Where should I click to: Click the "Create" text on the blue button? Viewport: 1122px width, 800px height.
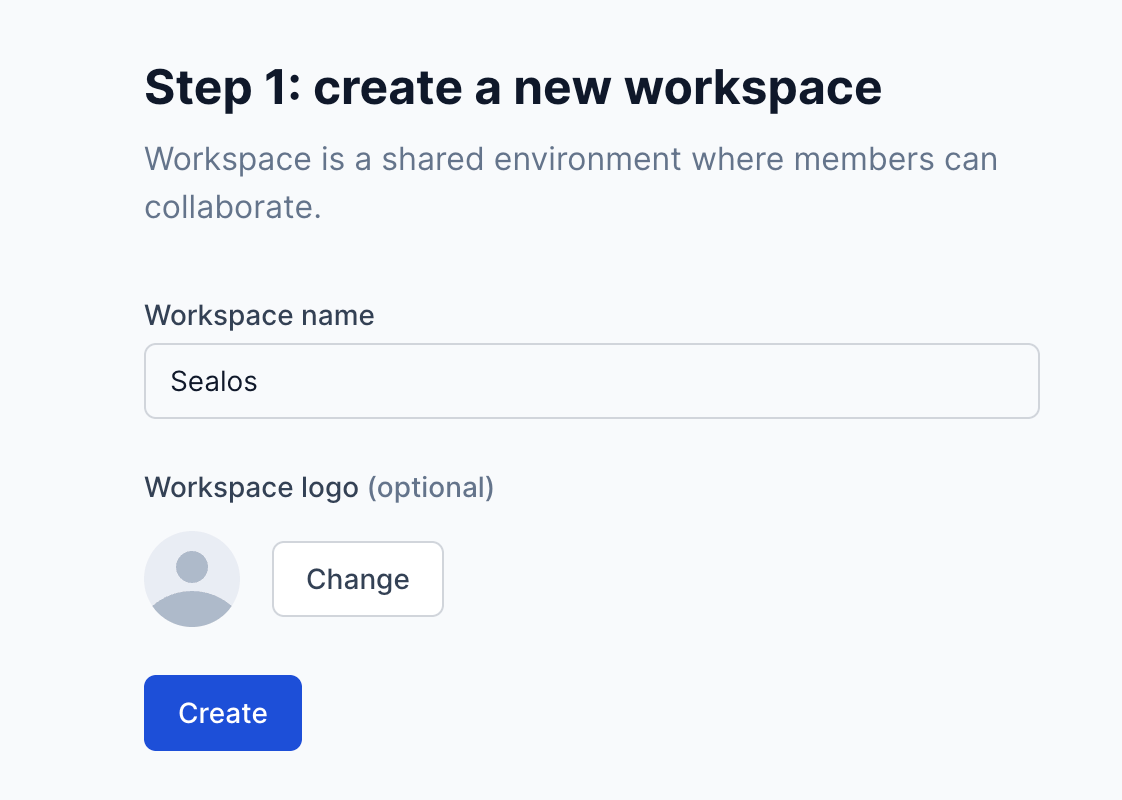tap(223, 713)
